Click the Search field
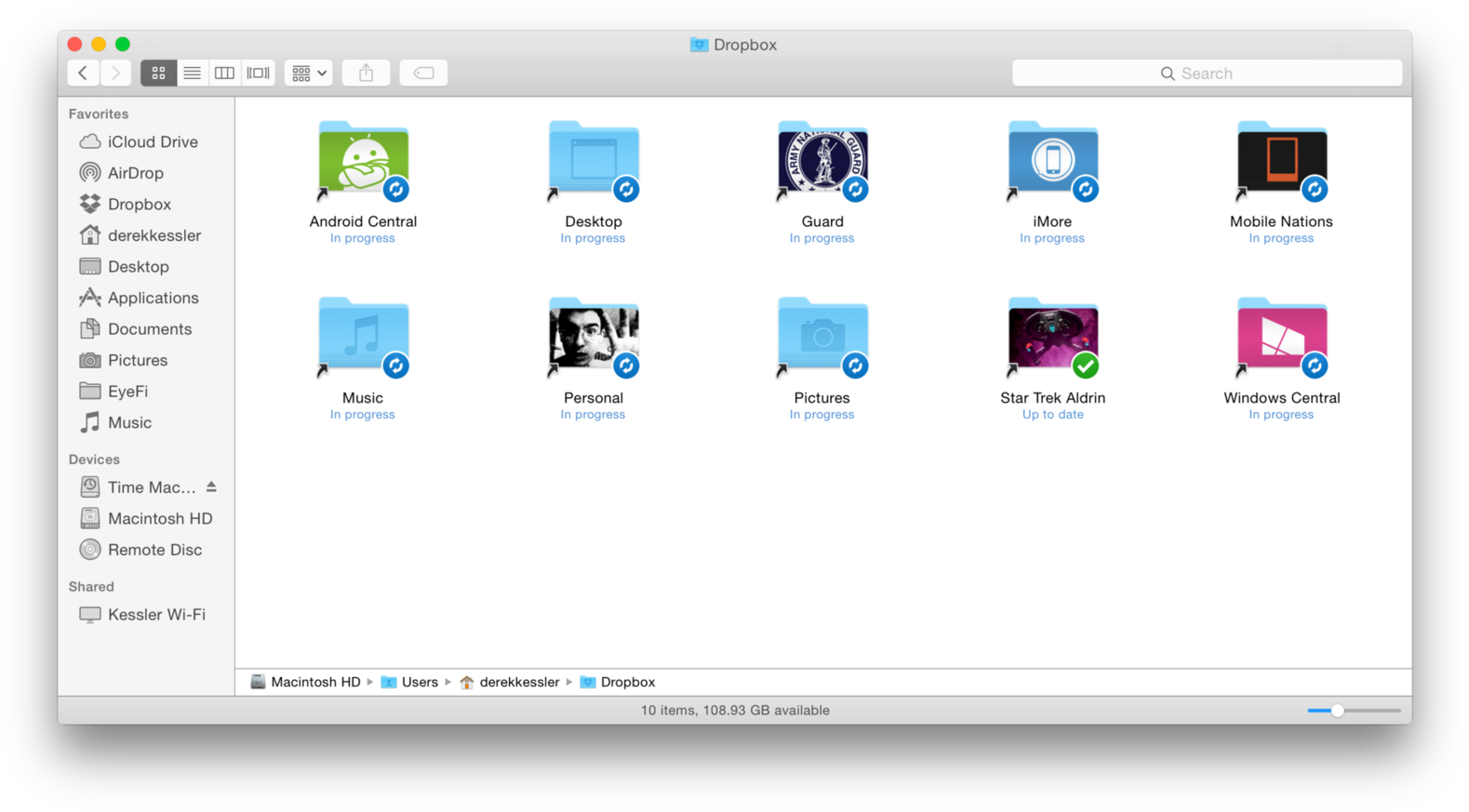This screenshot has height=812, width=1469. [x=1207, y=73]
